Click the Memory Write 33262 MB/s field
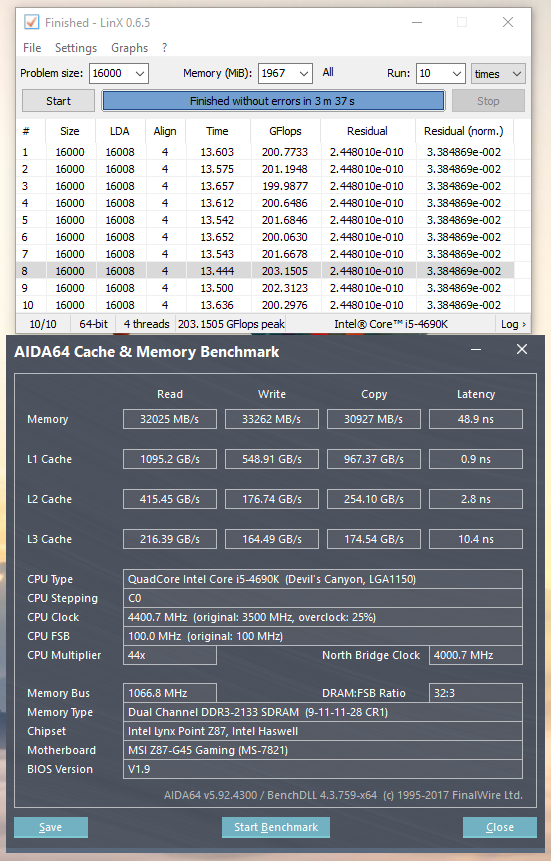This screenshot has width=551, height=861. point(272,419)
